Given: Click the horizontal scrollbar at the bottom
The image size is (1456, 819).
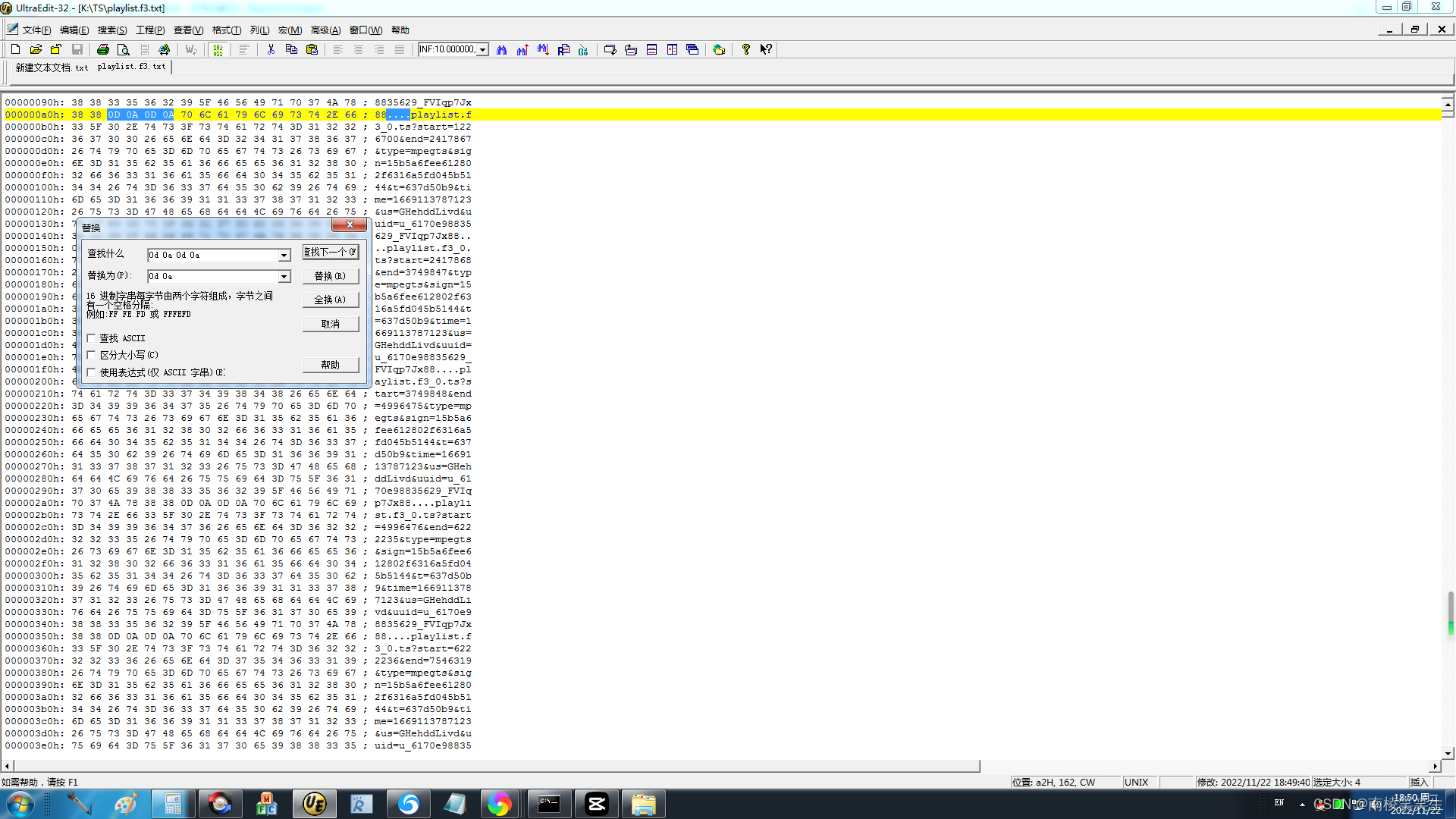Looking at the screenshot, I should 491,766.
